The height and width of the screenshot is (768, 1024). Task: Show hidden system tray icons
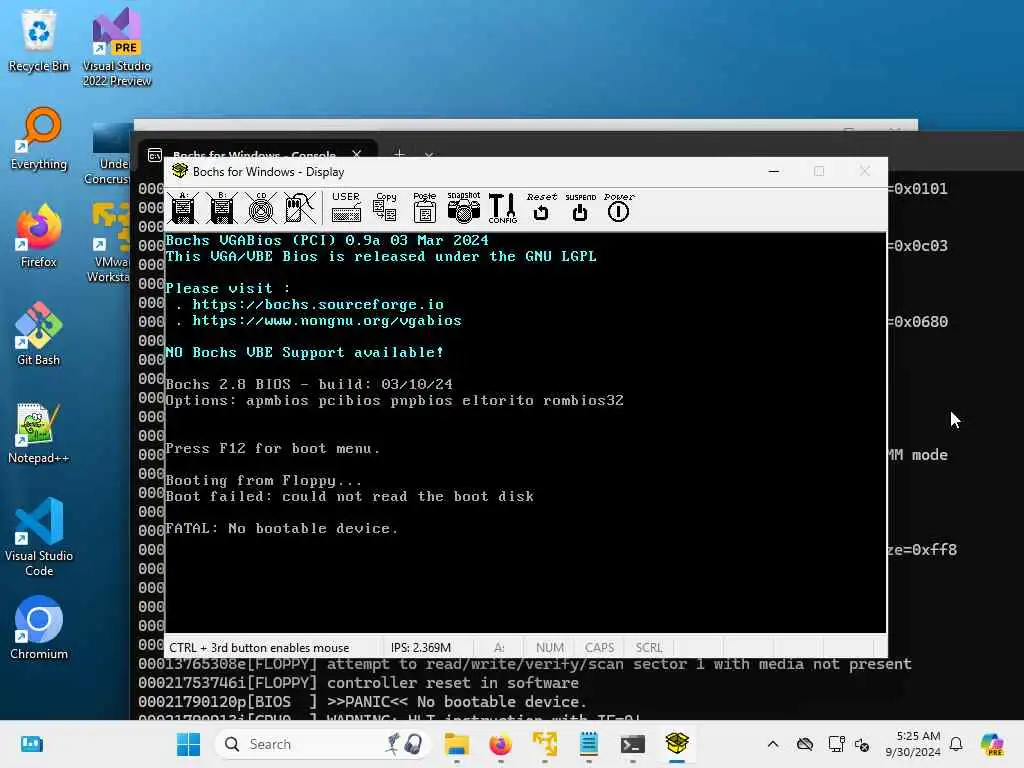point(773,744)
